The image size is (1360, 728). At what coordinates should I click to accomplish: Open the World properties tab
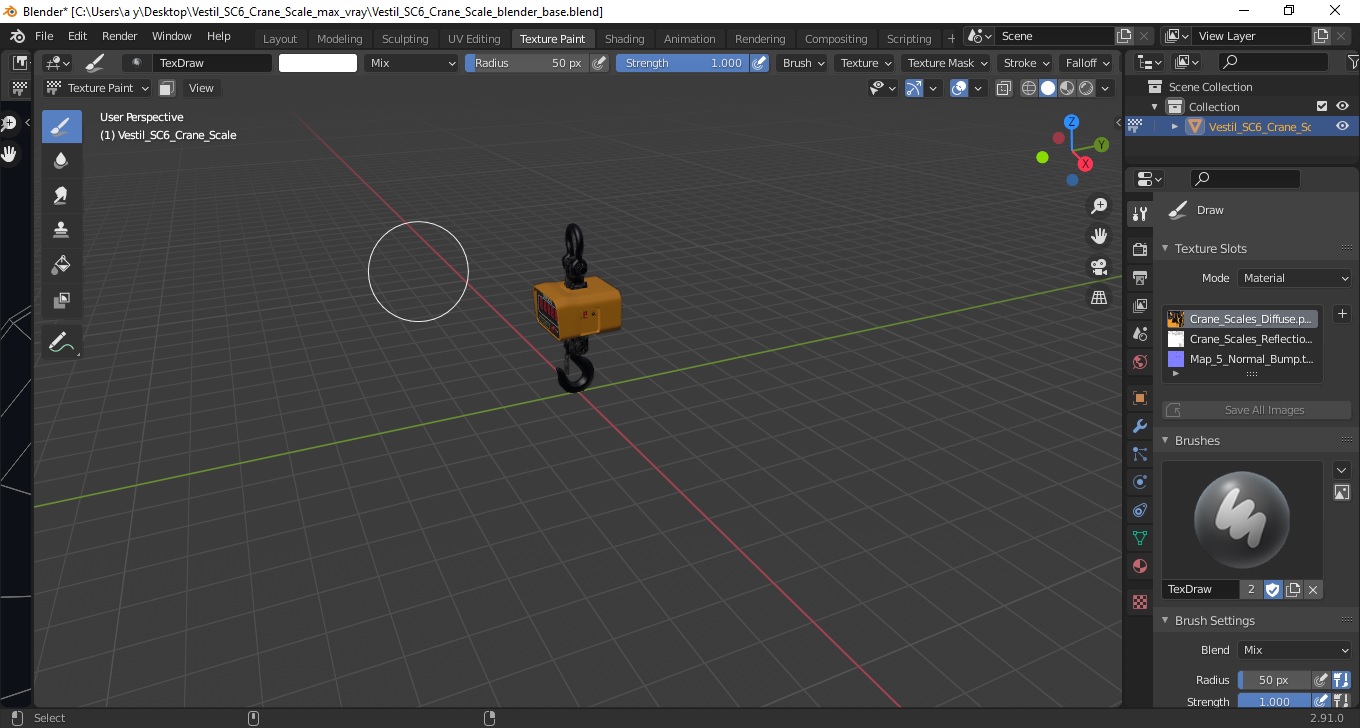coord(1139,362)
